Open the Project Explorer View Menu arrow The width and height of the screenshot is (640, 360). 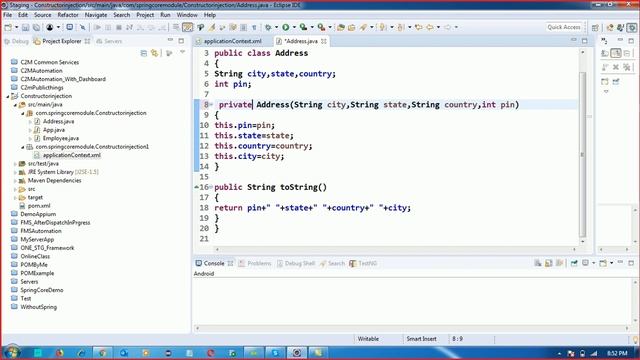(x=182, y=52)
